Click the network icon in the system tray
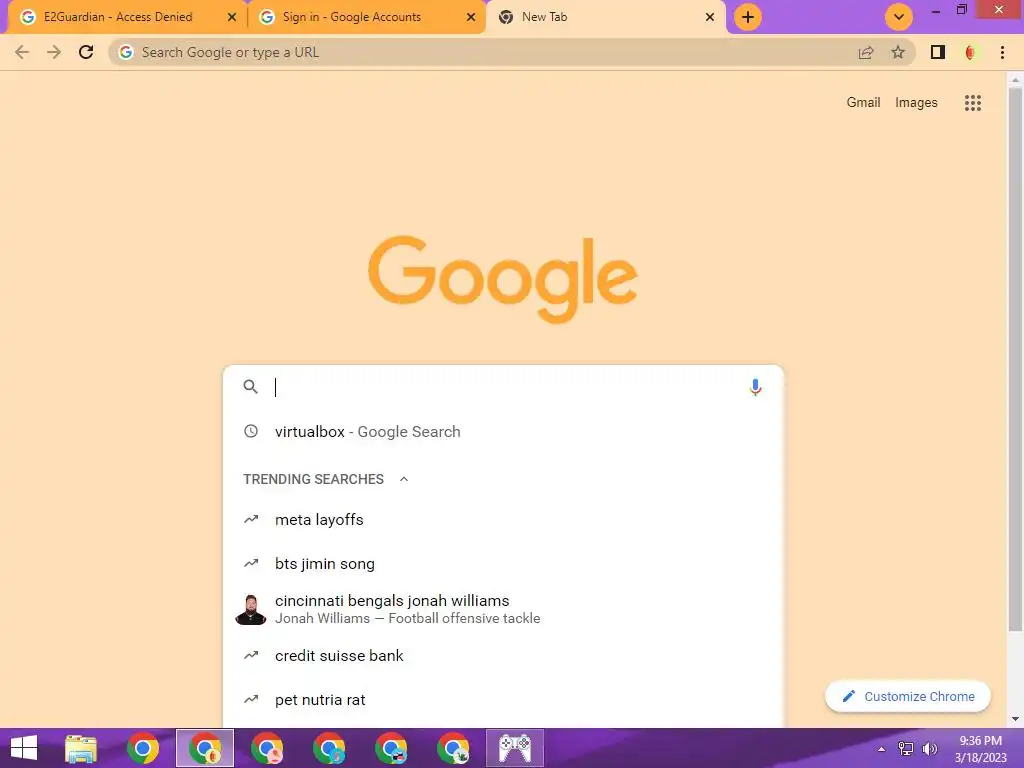This screenshot has width=1024, height=768. [x=906, y=749]
